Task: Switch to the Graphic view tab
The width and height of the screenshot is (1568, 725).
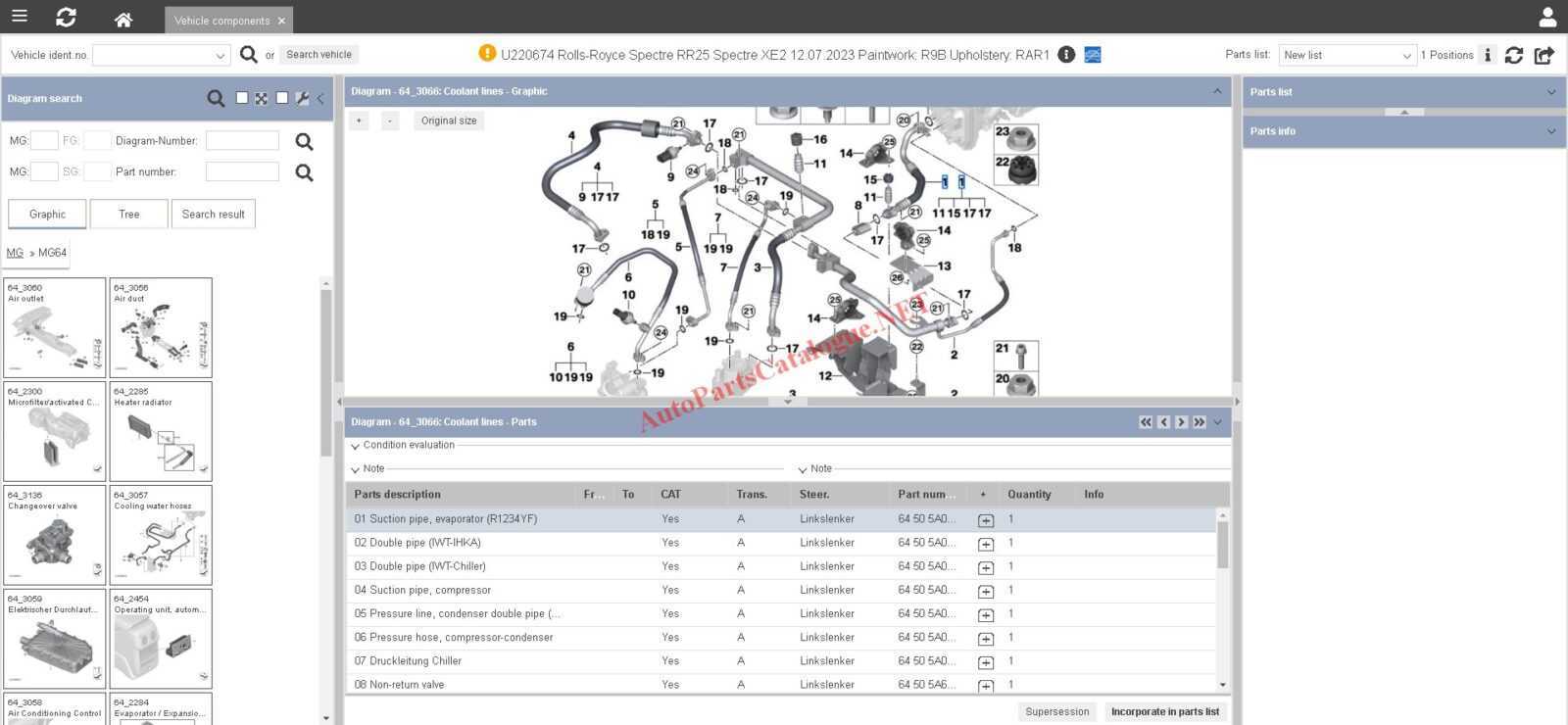Action: click(47, 215)
